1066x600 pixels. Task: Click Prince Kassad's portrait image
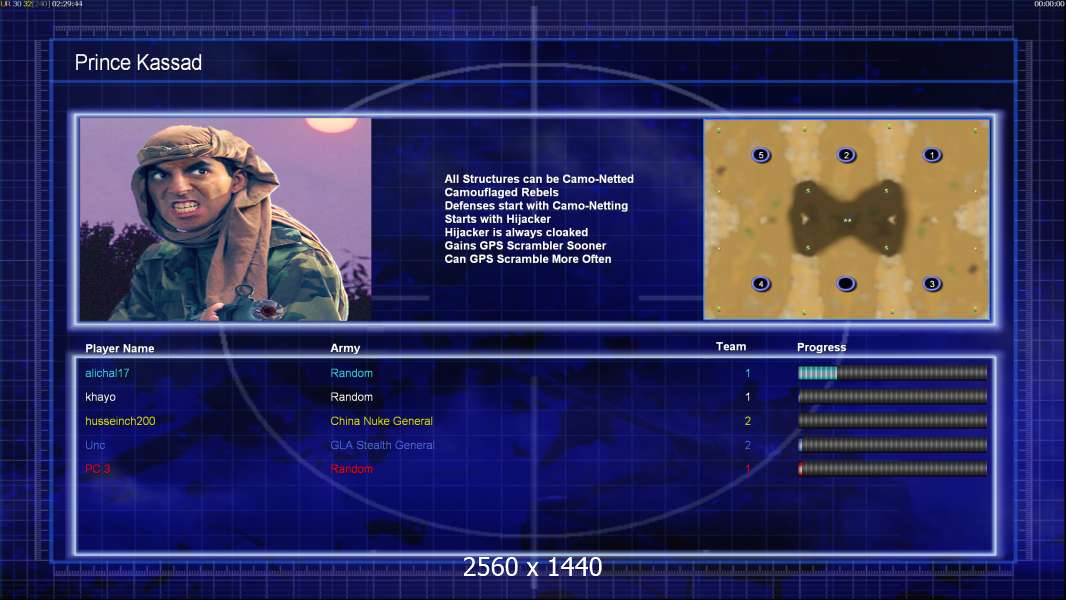click(x=226, y=219)
